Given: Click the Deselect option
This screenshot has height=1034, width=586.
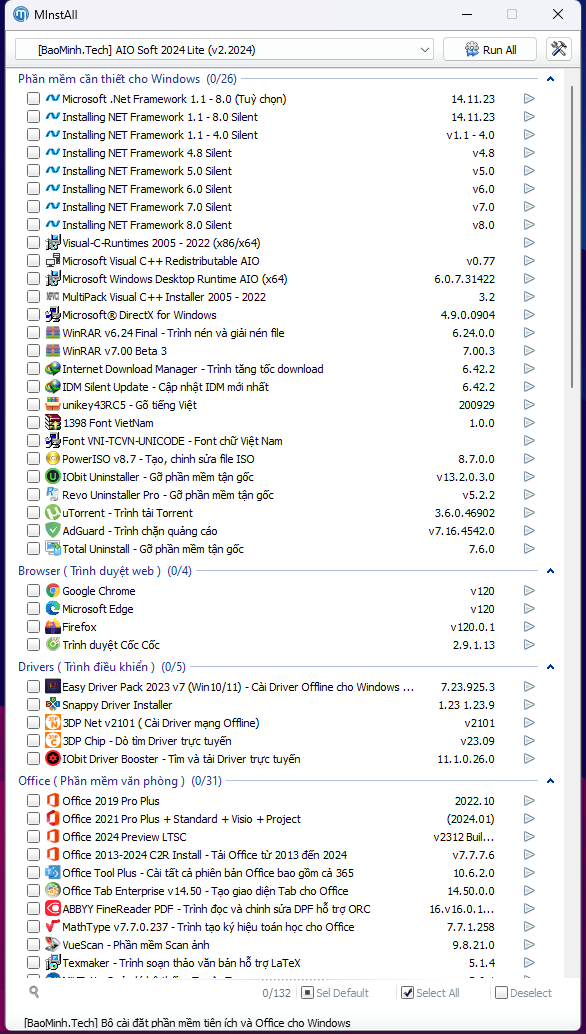Looking at the screenshot, I should 524,992.
